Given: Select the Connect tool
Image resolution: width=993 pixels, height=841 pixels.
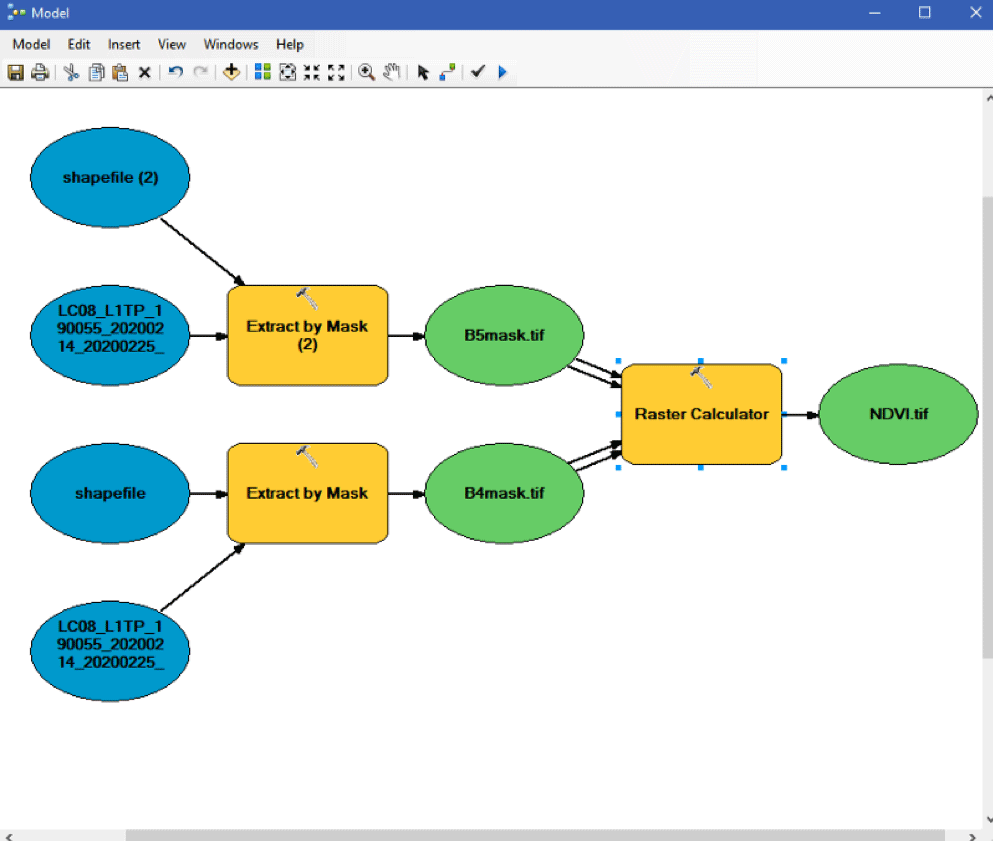Looking at the screenshot, I should pyautogui.click(x=448, y=72).
